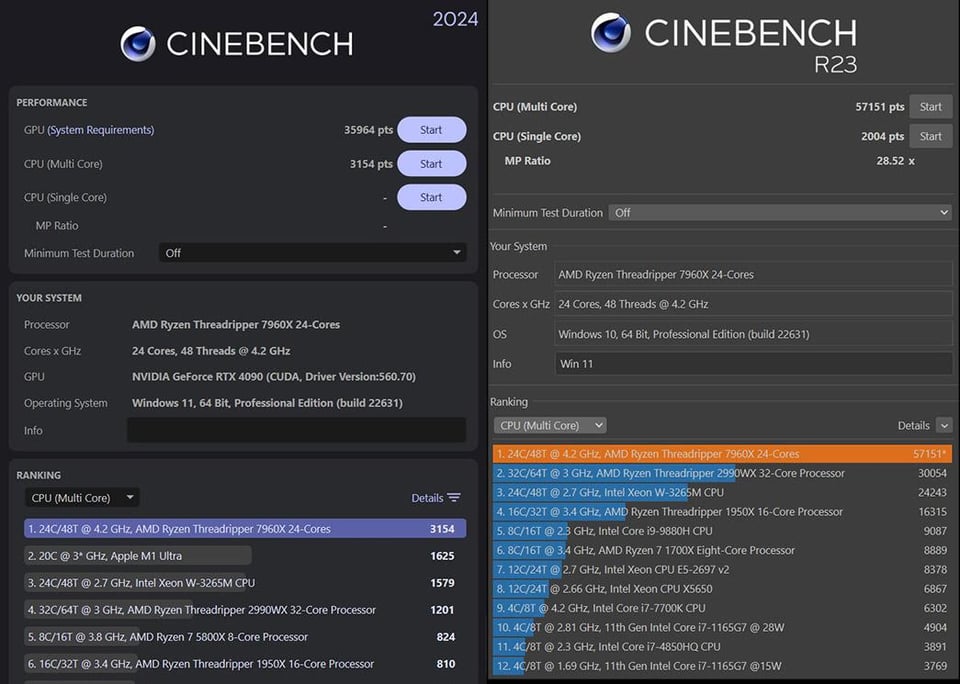Click the Cinebench R23 logo sphere icon

(610, 32)
